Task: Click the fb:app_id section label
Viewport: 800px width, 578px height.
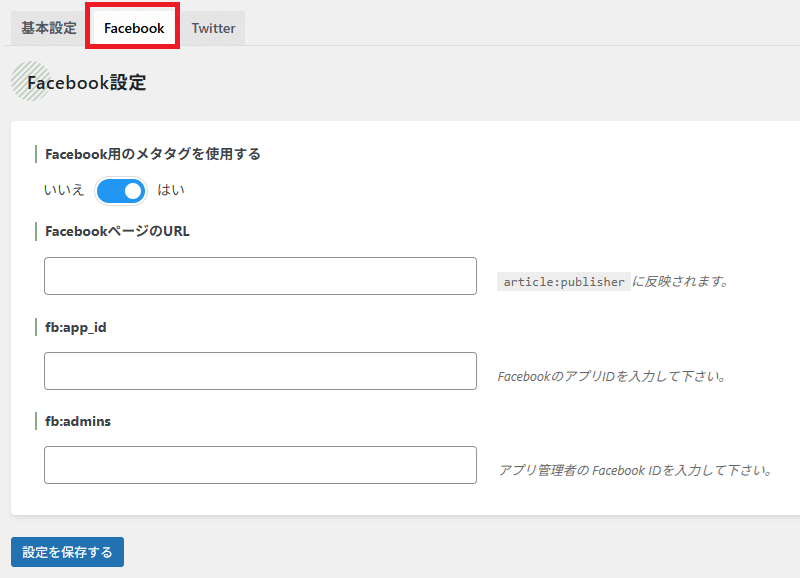Action: point(76,328)
